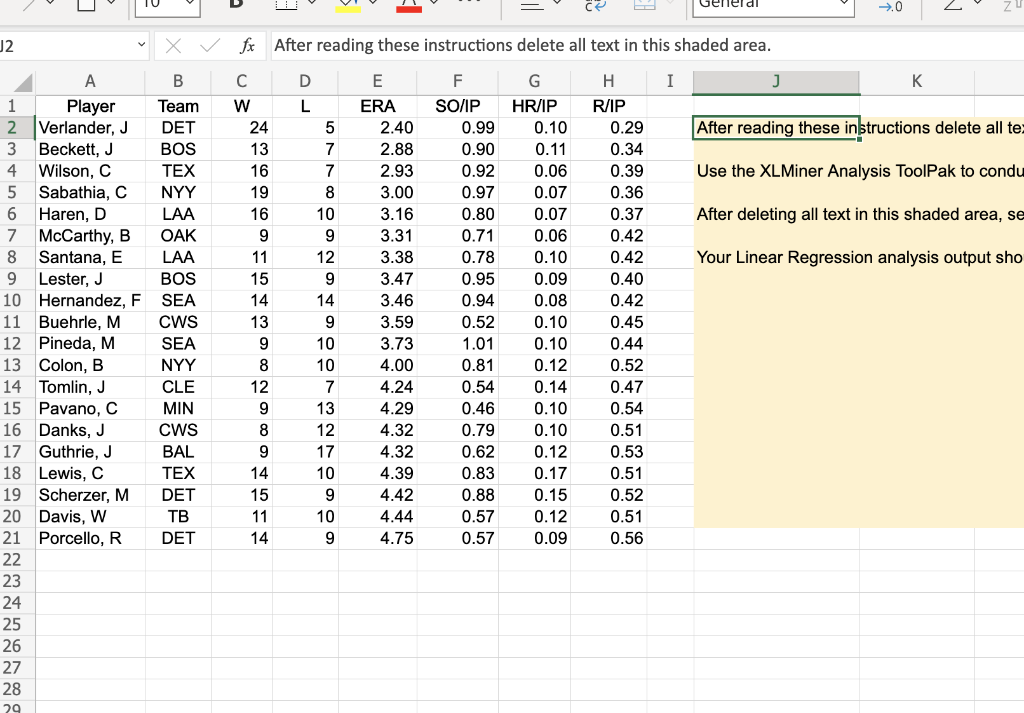Select the cell Hernandez, F
Image resolution: width=1024 pixels, height=713 pixels.
(90, 300)
